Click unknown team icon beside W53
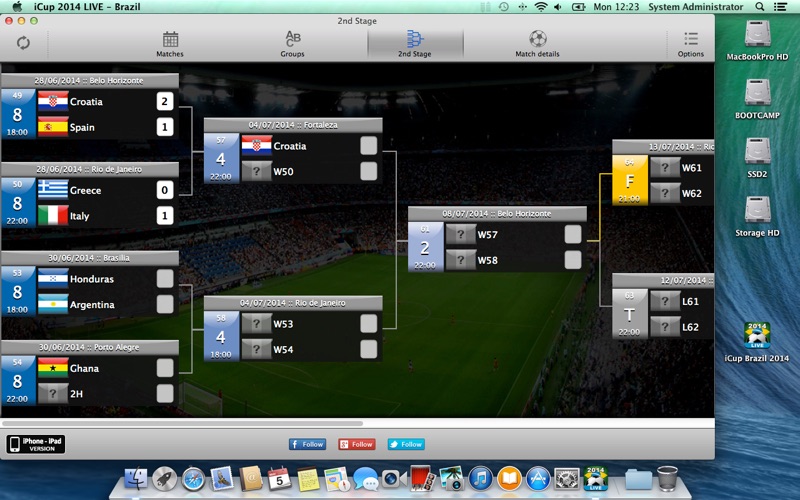800x500 pixels. pos(257,323)
